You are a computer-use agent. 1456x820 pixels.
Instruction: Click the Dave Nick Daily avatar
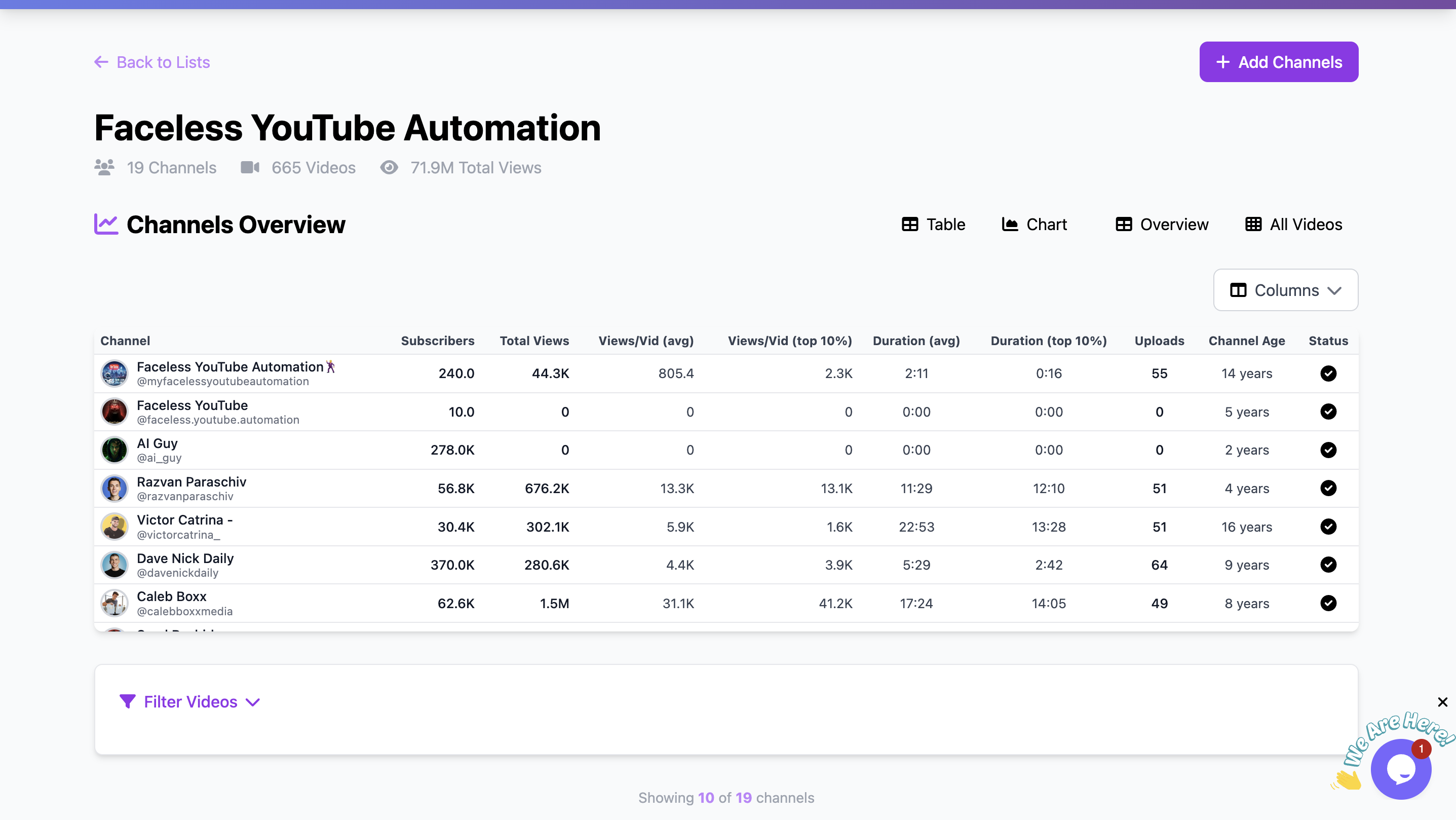pyautogui.click(x=114, y=565)
